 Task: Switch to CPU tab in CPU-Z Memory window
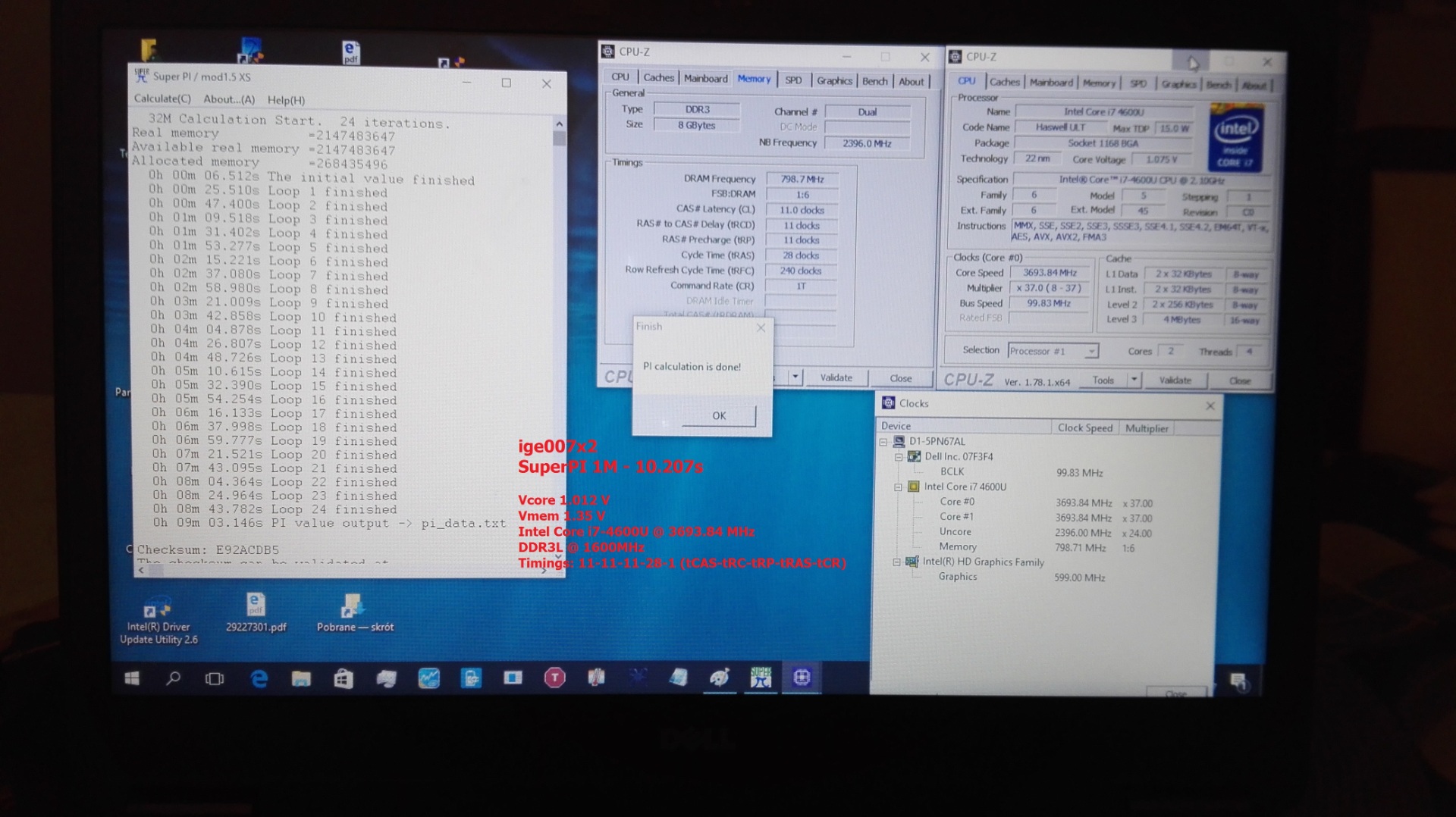[x=620, y=77]
